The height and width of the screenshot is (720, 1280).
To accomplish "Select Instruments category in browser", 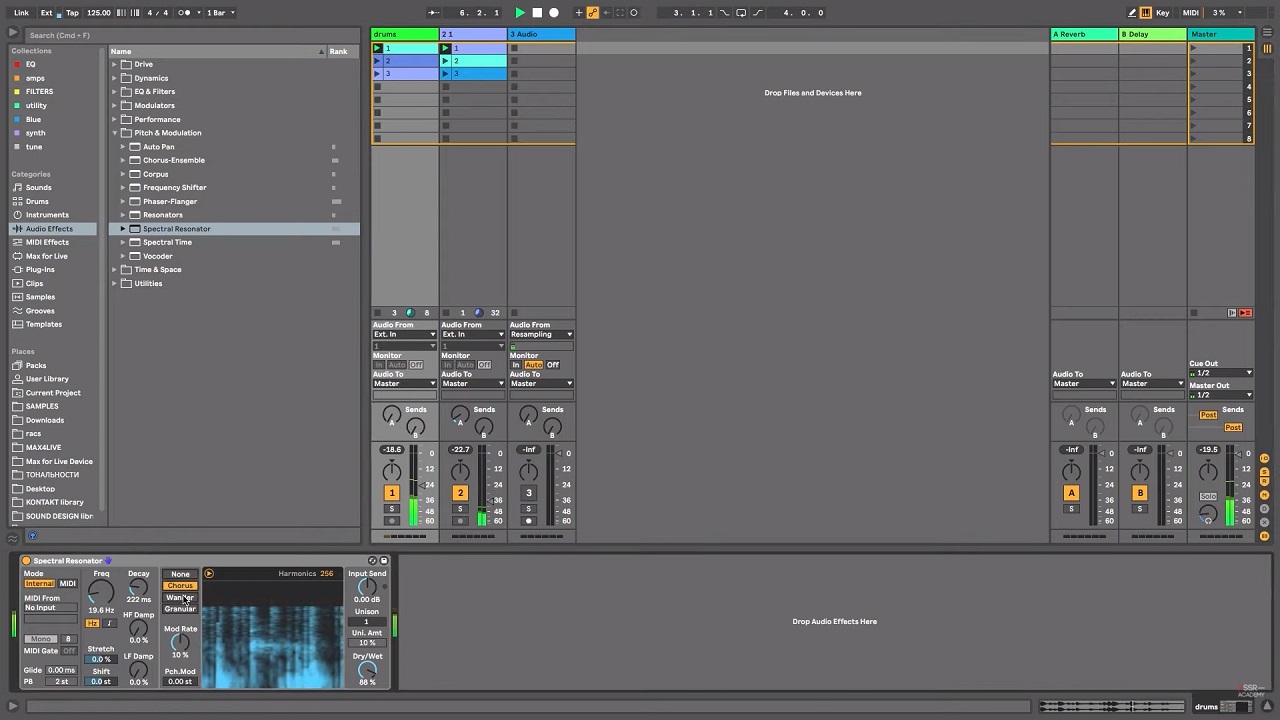I will pyautogui.click(x=47, y=215).
